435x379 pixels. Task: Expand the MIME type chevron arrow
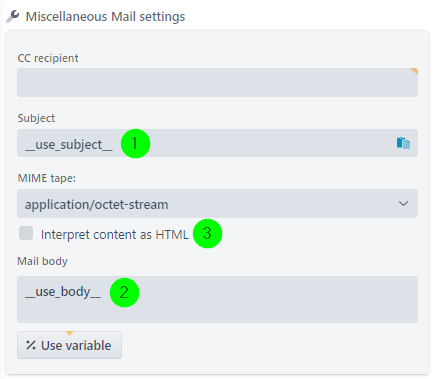(x=403, y=203)
